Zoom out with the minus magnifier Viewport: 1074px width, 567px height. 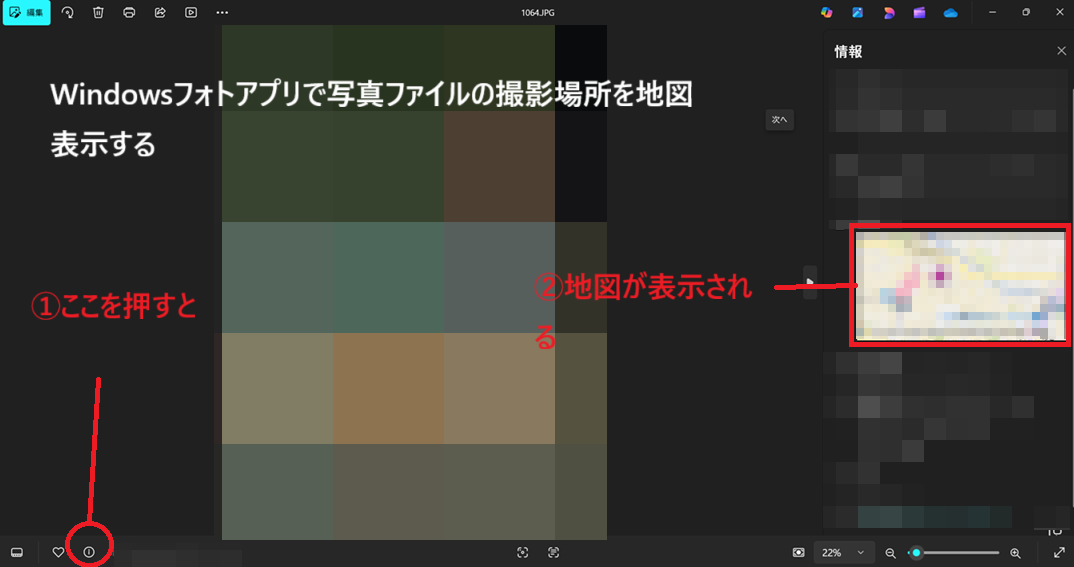tap(890, 553)
